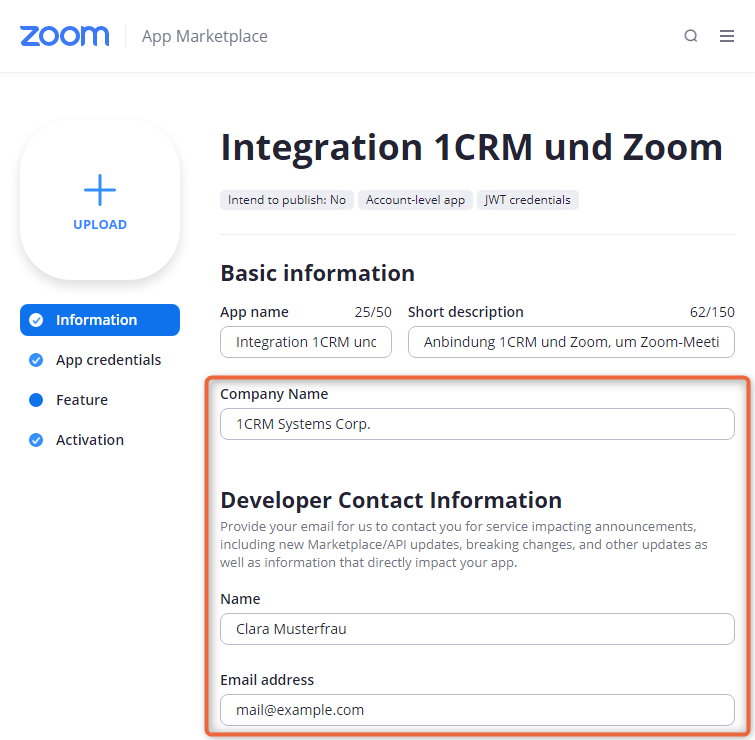The height and width of the screenshot is (740, 755).
Task: Click the 'Developer Contact Information' heading
Action: (x=391, y=500)
